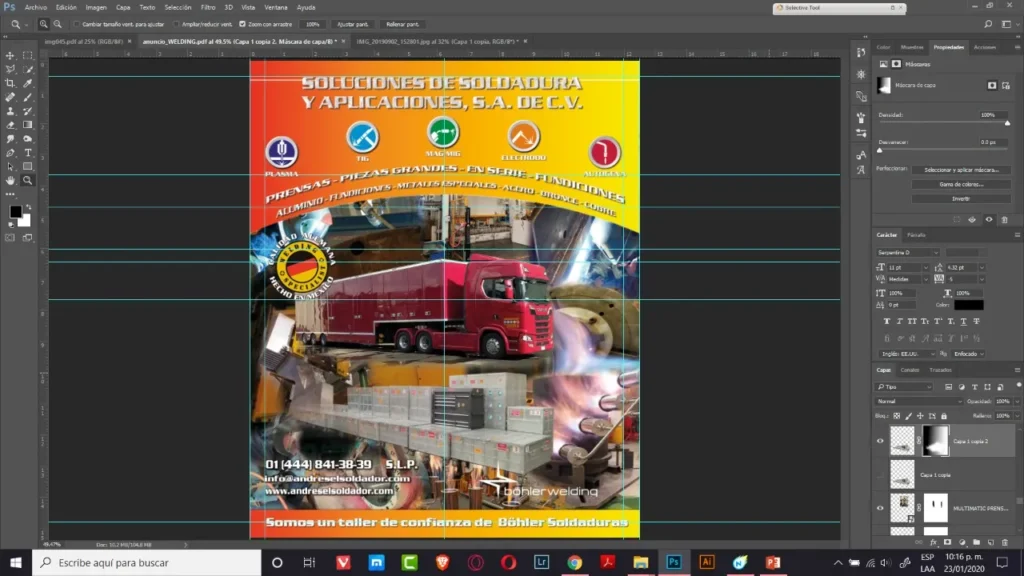This screenshot has width=1024, height=576.
Task: Select the Gradient tool
Action: point(27,125)
